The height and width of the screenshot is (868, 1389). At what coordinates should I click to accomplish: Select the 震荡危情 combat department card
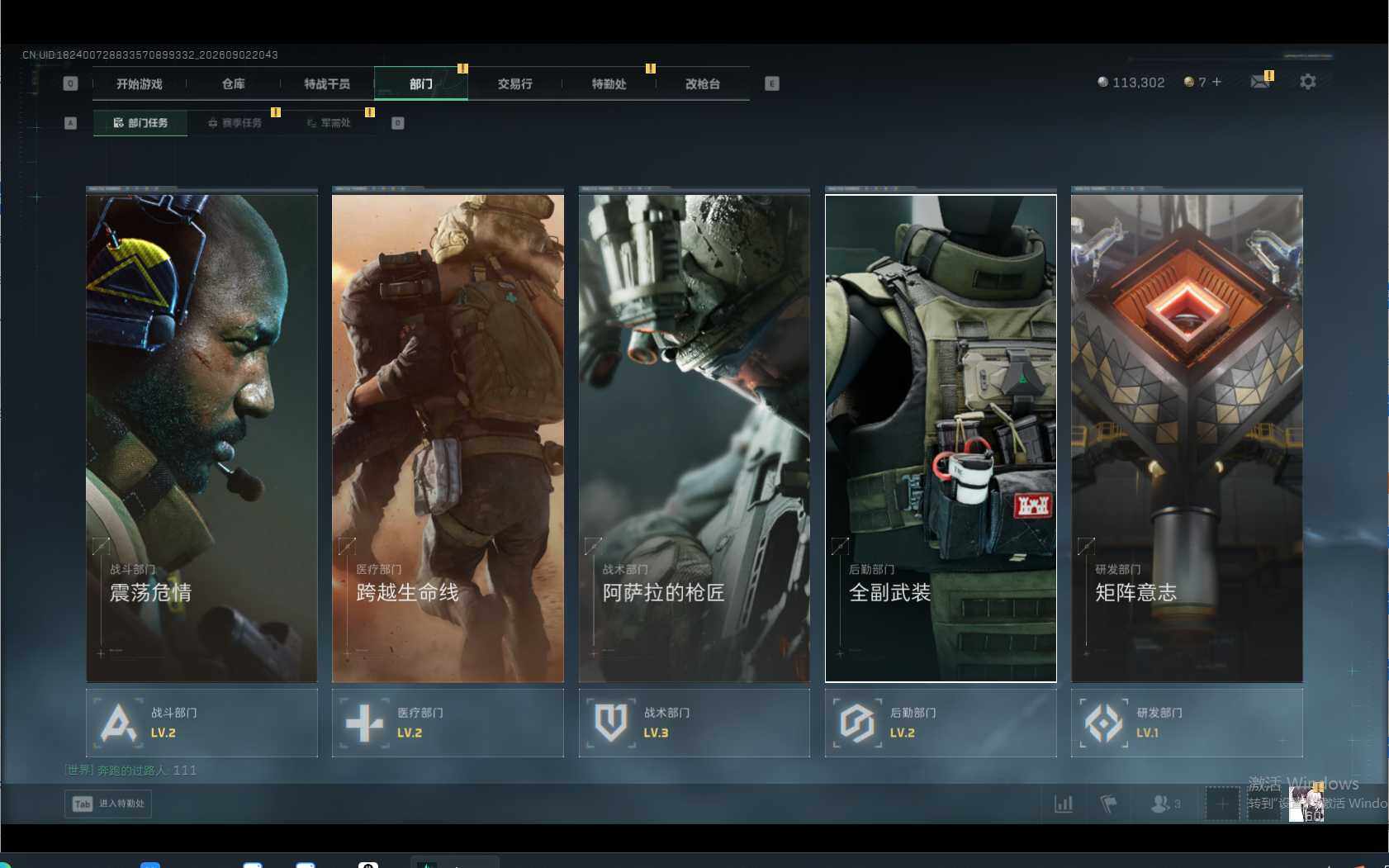pos(202,438)
